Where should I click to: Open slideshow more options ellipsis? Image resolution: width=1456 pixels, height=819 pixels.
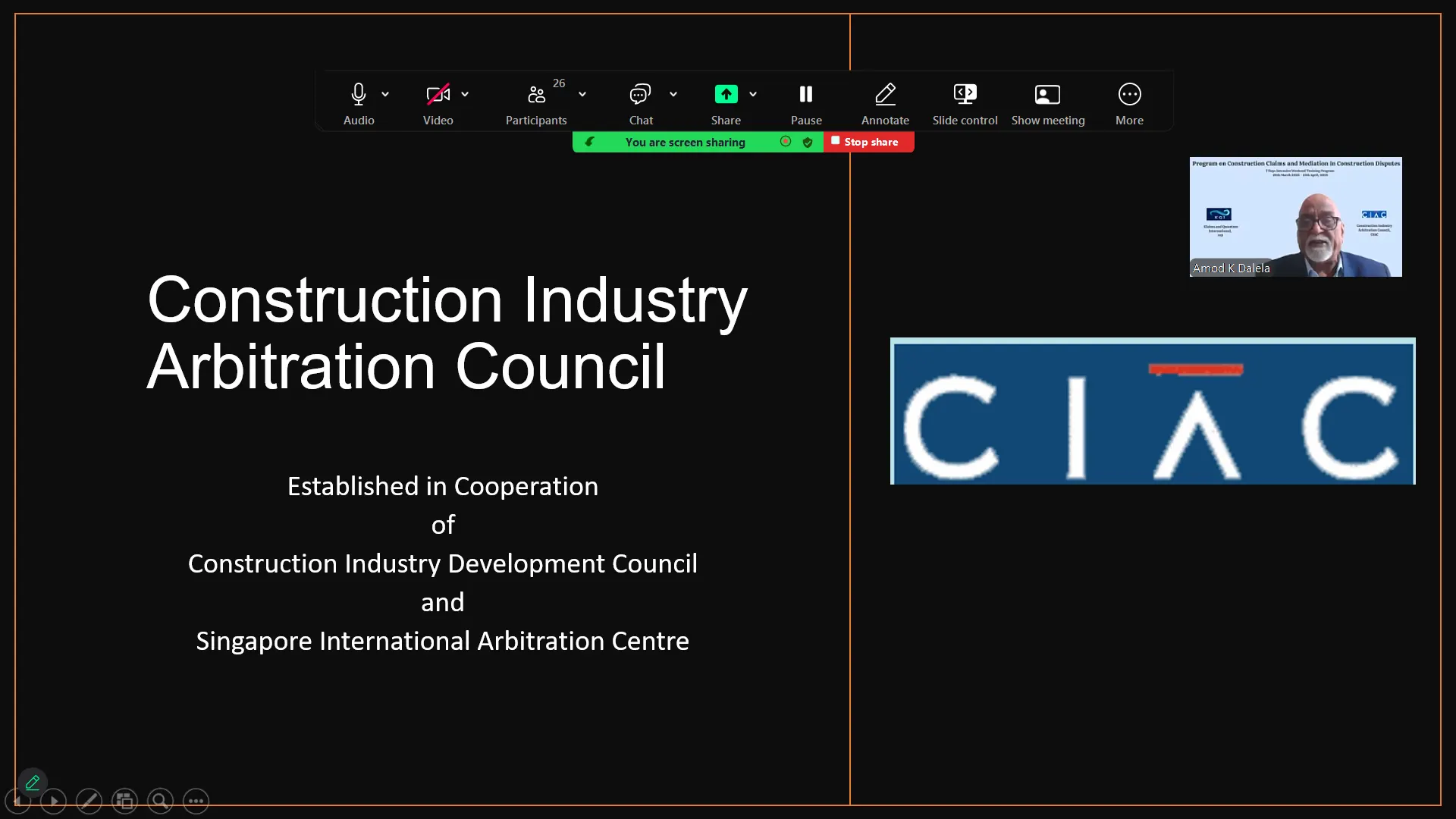coord(196,801)
